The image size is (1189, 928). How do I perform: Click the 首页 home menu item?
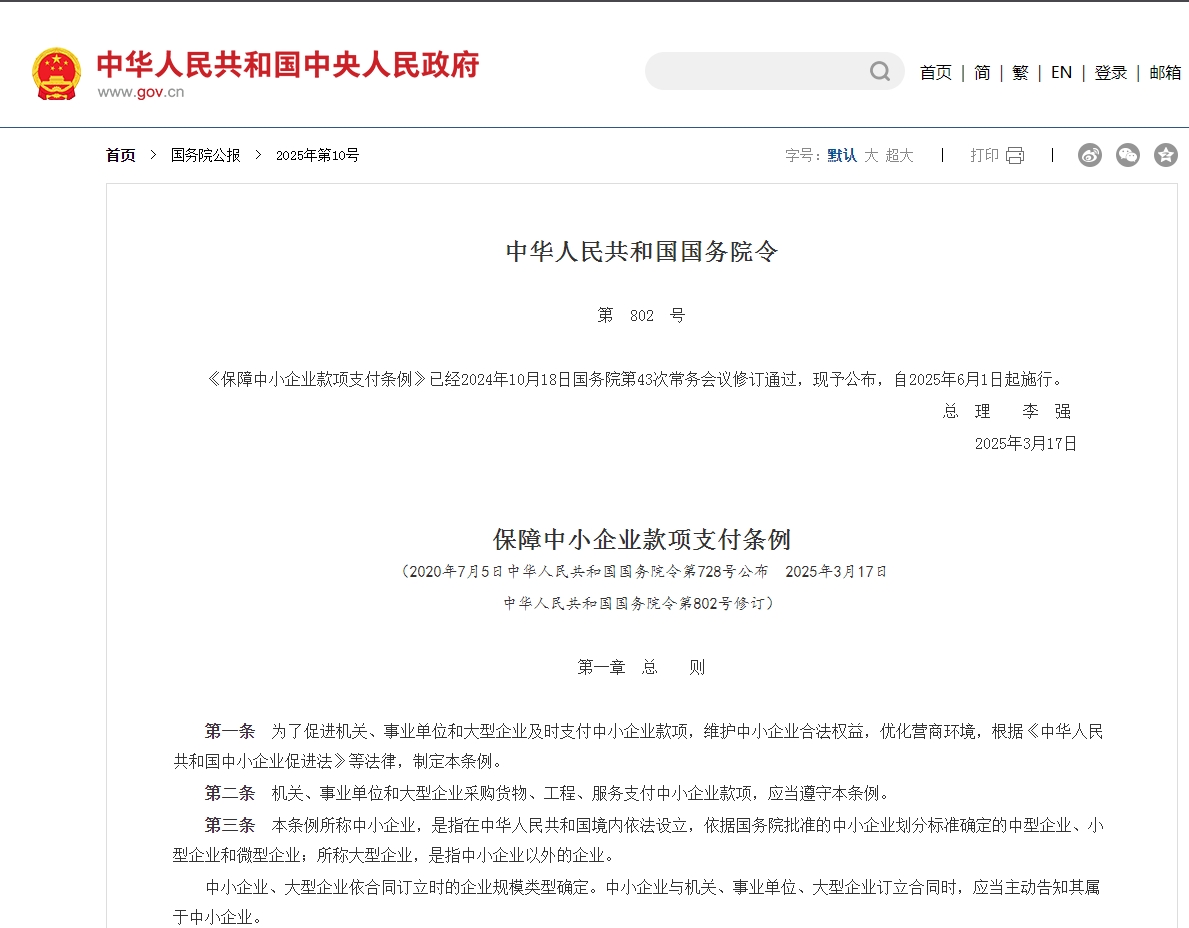coord(935,72)
